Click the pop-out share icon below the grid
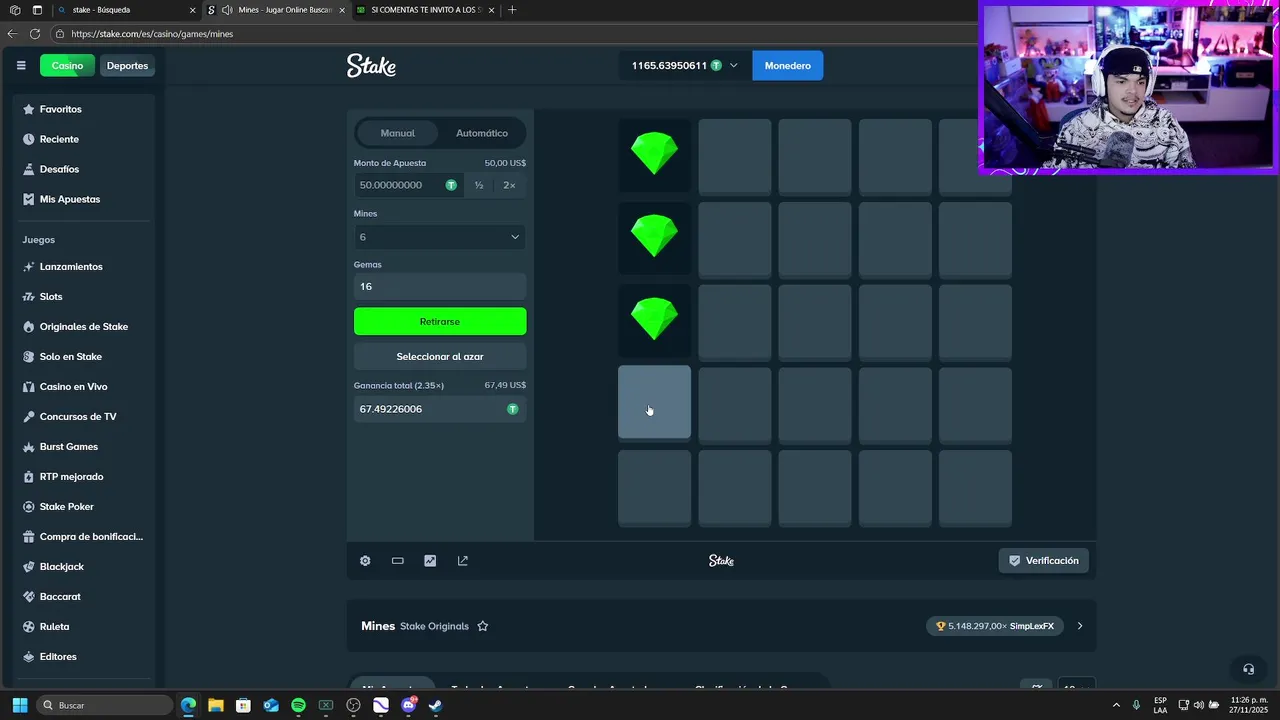1280x720 pixels. 463,561
